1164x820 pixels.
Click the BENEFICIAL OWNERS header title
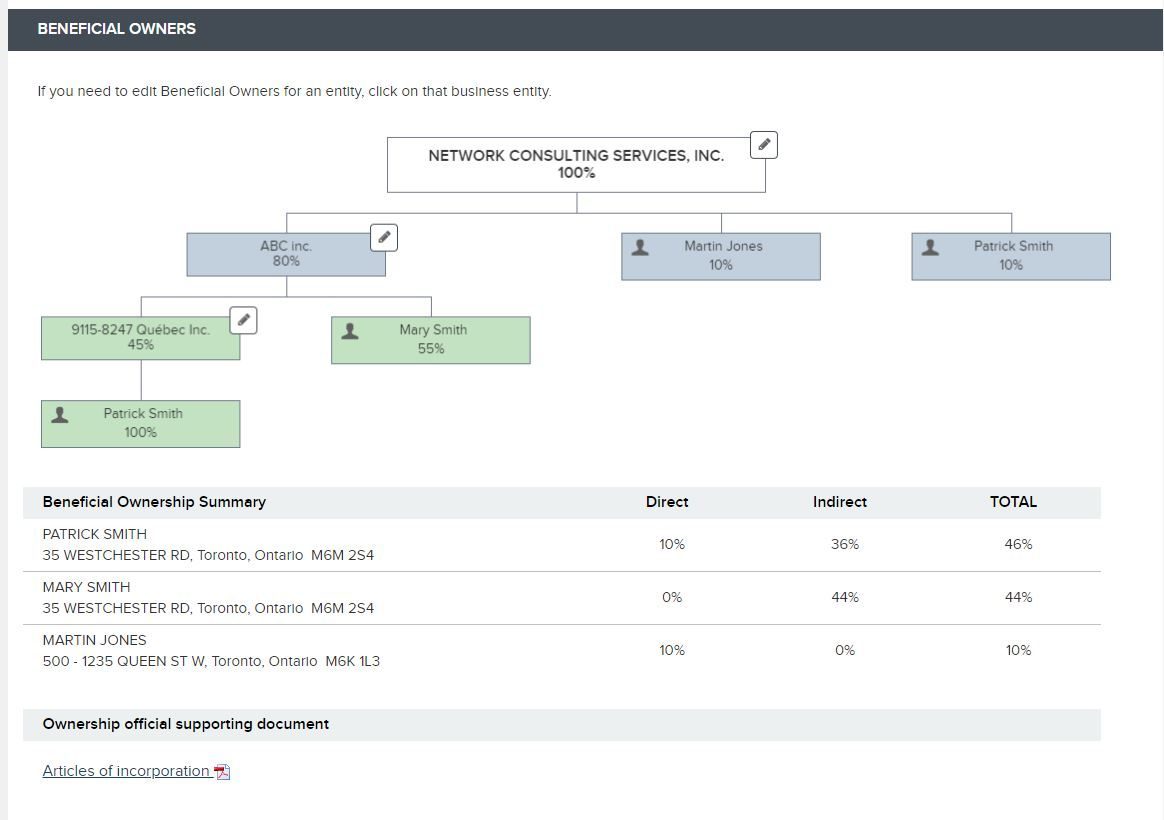click(117, 29)
